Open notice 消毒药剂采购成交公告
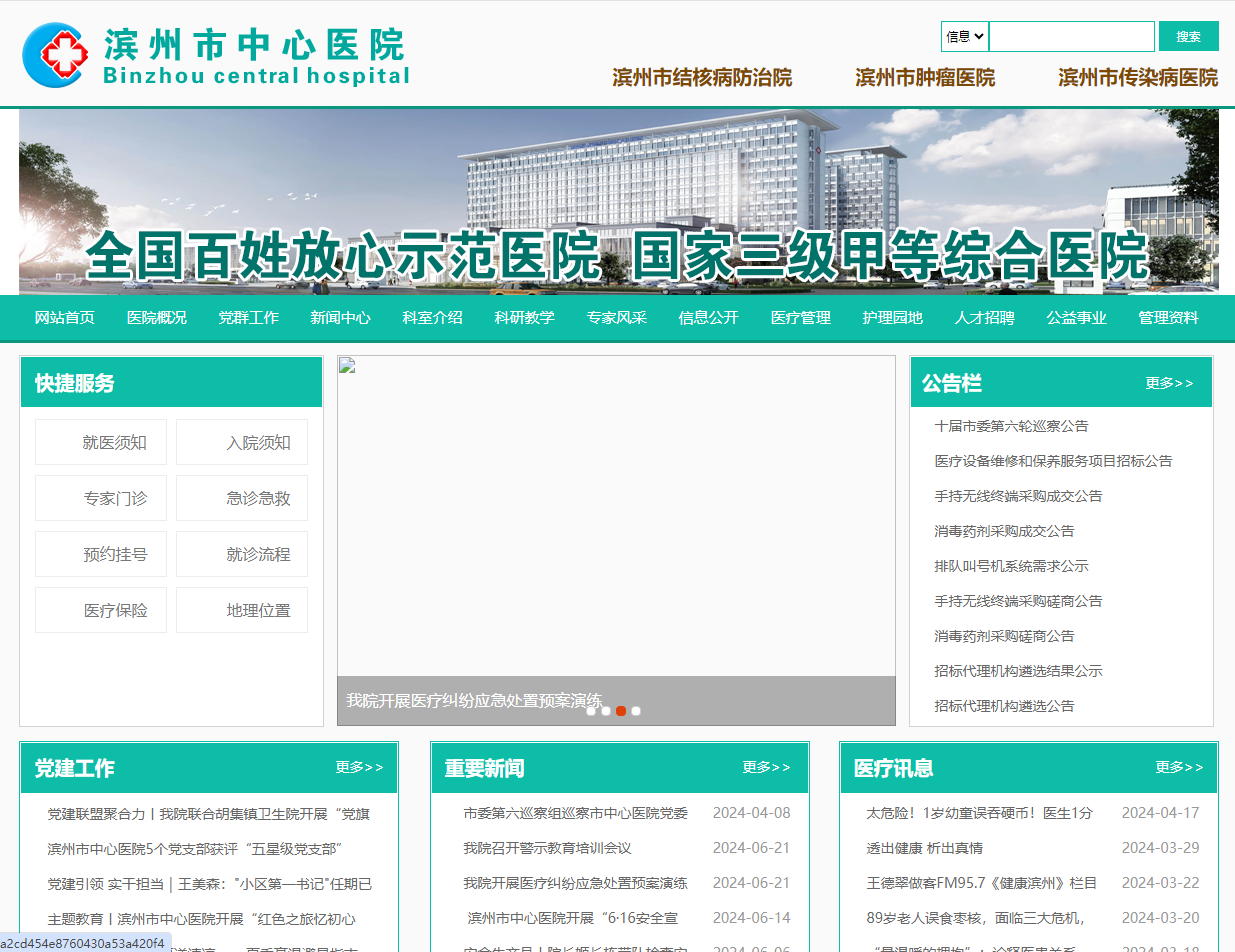 tap(1004, 531)
